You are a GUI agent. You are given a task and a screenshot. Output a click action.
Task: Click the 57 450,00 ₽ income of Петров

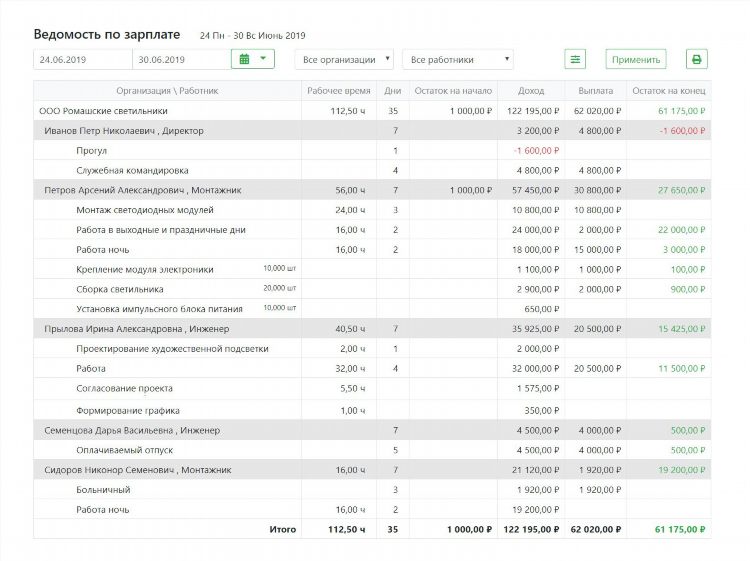point(535,190)
